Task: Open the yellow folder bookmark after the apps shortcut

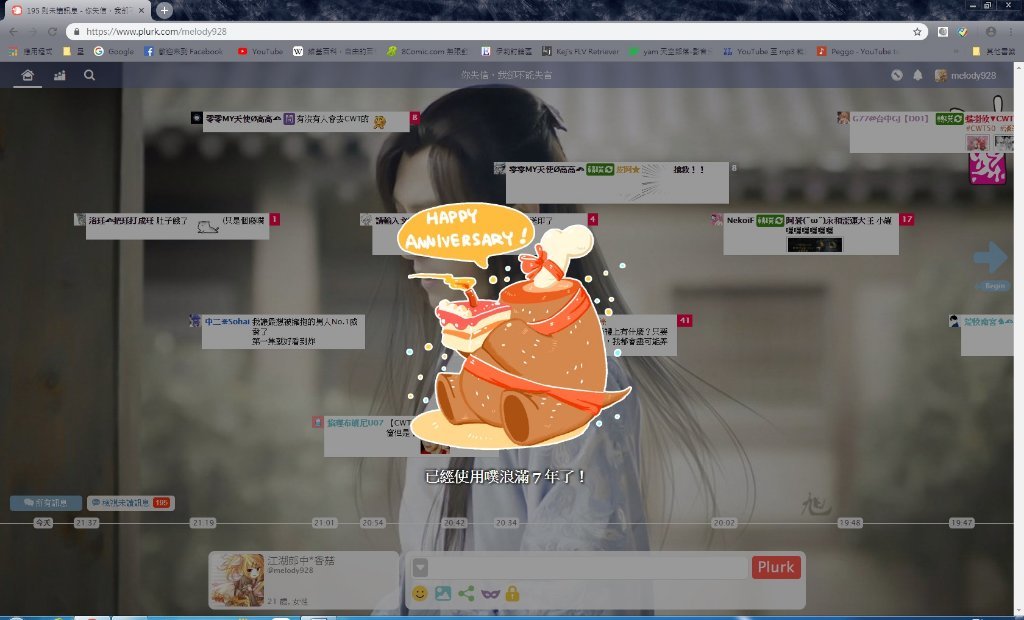Action: pyautogui.click(x=73, y=51)
